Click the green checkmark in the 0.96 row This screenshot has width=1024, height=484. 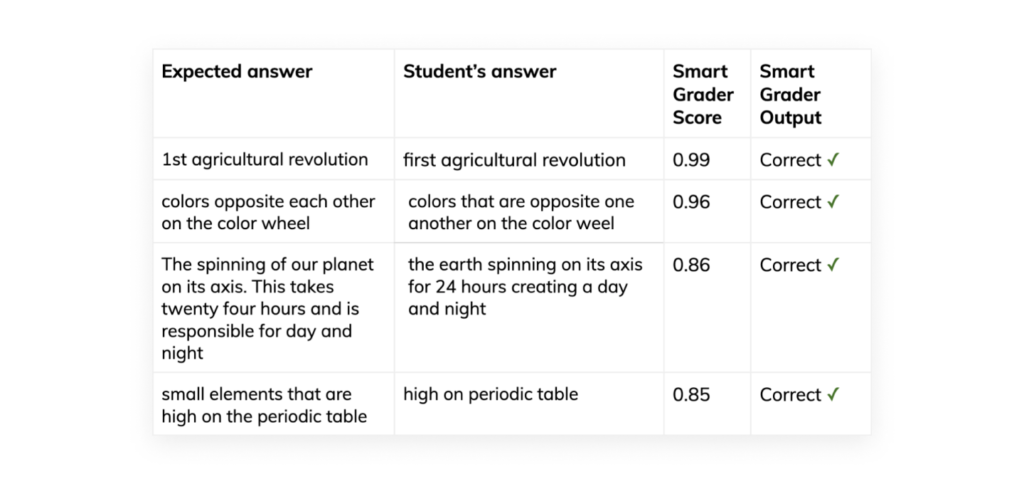tap(833, 202)
